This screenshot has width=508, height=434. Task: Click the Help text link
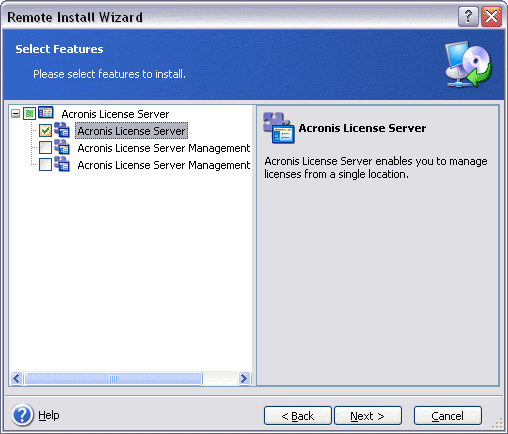[x=49, y=415]
